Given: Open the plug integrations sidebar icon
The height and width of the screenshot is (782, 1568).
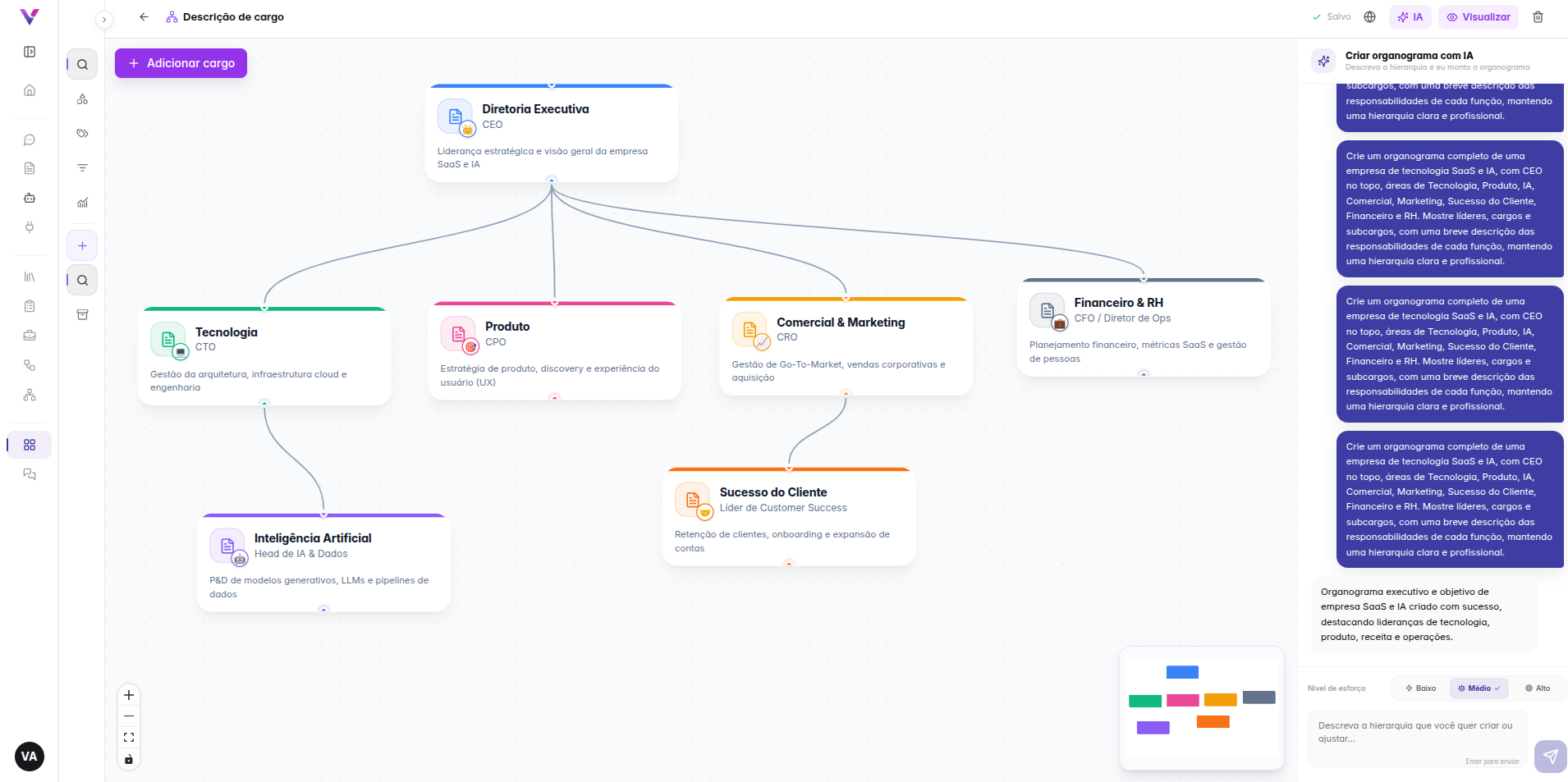Looking at the screenshot, I should click(x=30, y=227).
